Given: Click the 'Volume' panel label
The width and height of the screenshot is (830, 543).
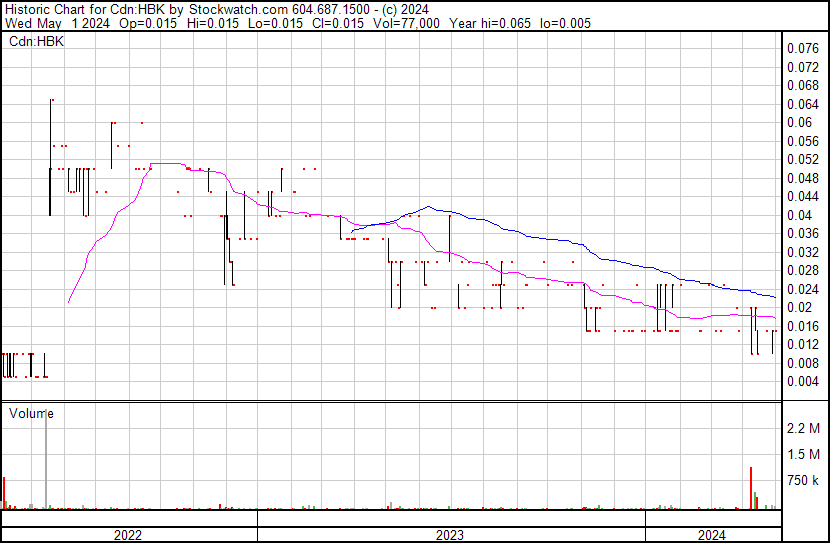Looking at the screenshot, I should click(31, 413).
